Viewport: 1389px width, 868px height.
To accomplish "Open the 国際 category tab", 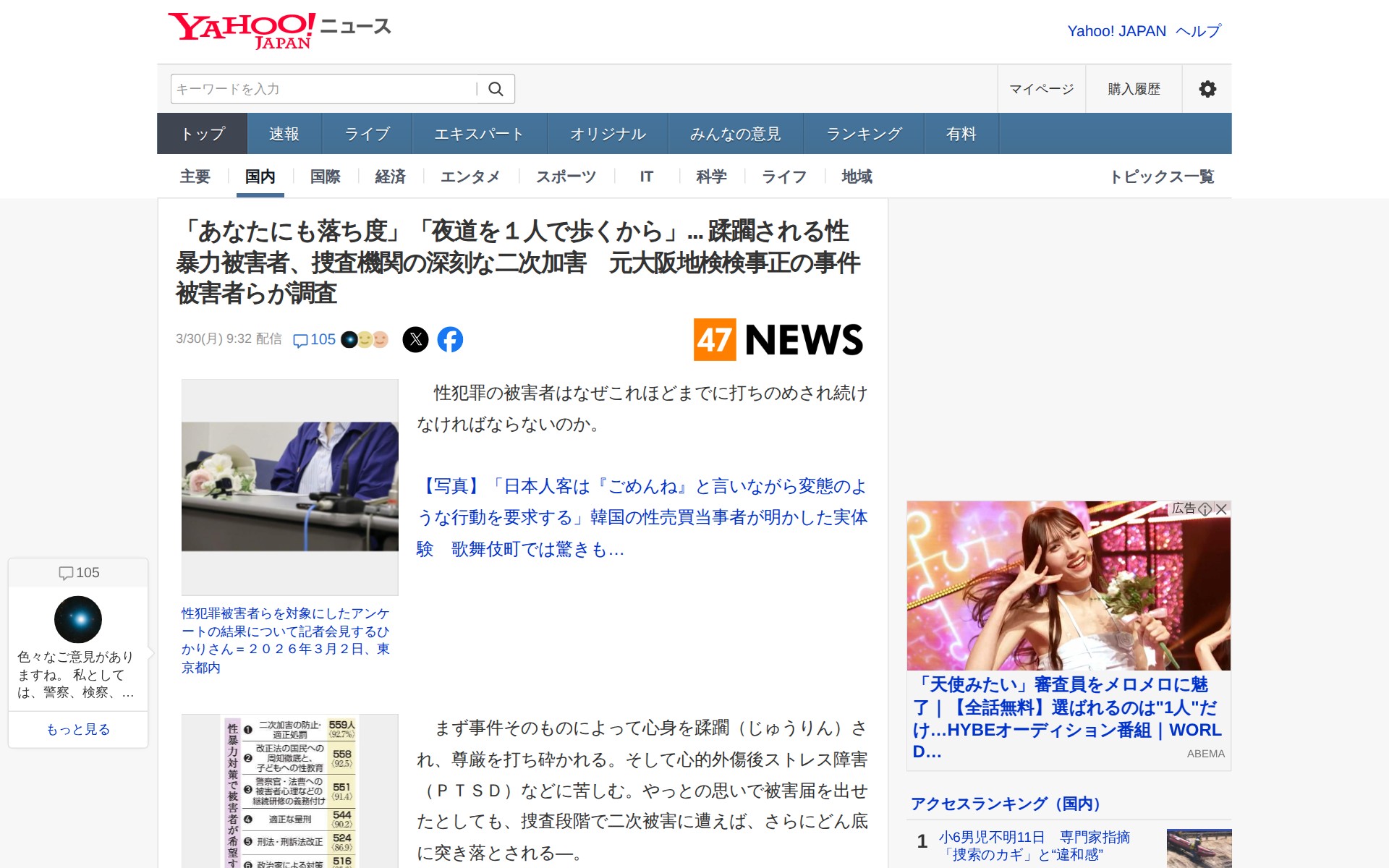I will 325,176.
